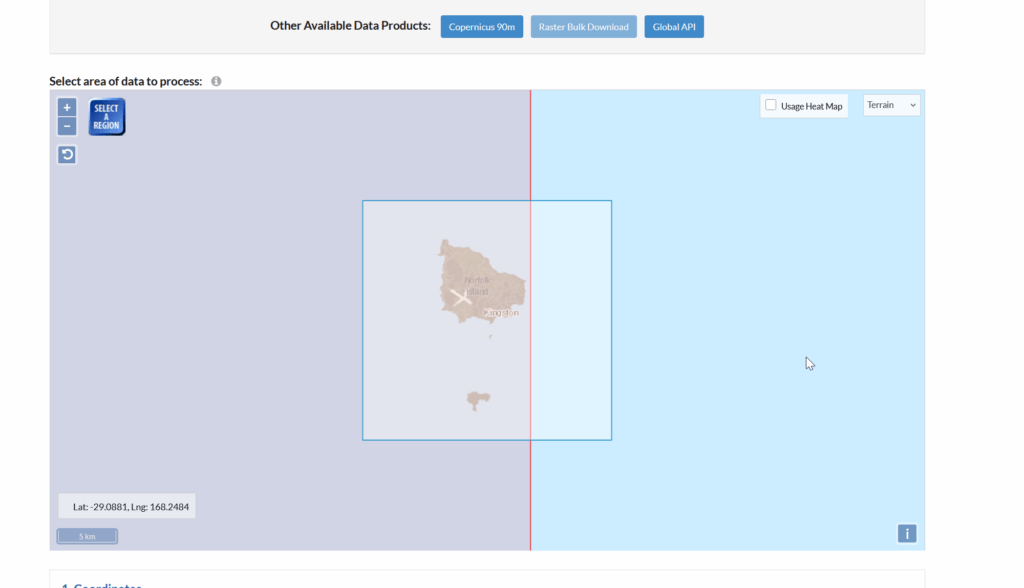Image resolution: width=1024 pixels, height=588 pixels.
Task: Zoom in the map with plus button
Action: tap(67, 107)
